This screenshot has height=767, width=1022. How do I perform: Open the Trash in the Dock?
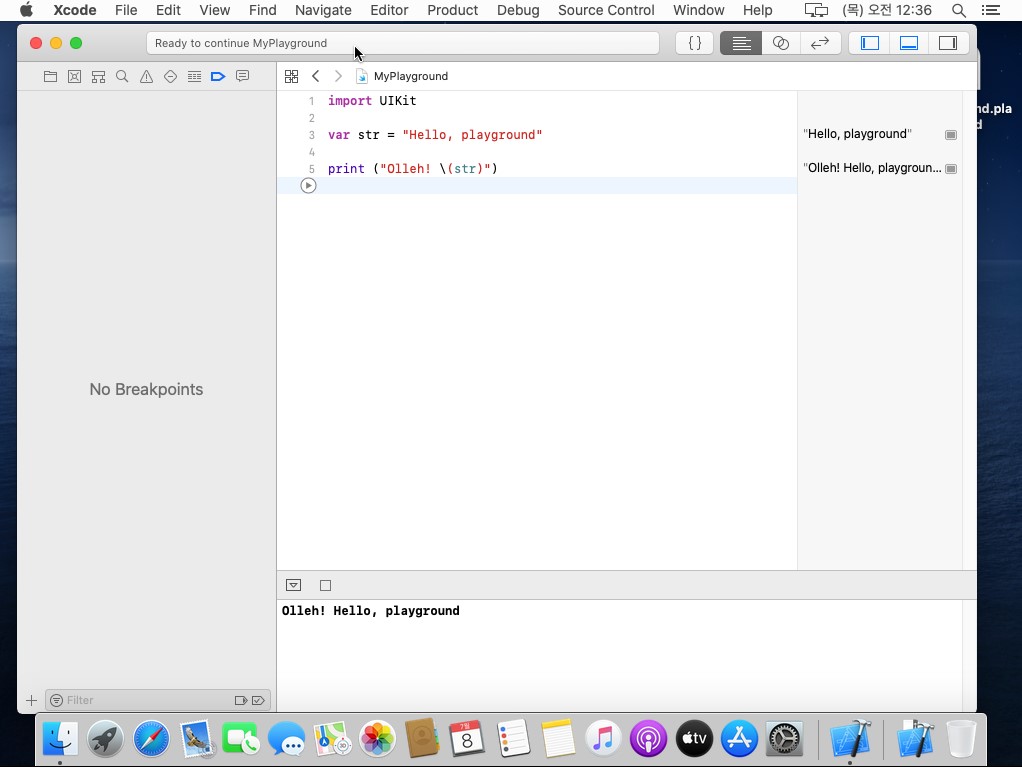pos(961,738)
